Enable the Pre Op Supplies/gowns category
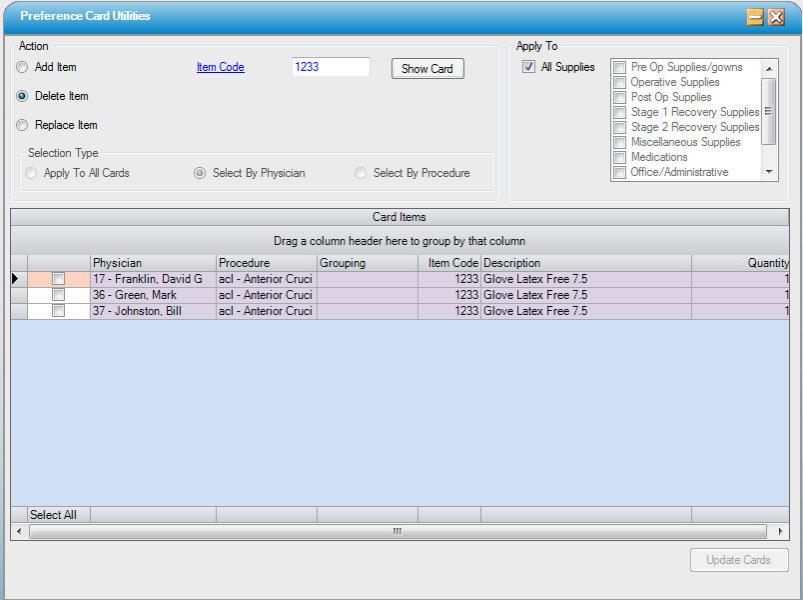This screenshot has height=600, width=803. [x=619, y=67]
